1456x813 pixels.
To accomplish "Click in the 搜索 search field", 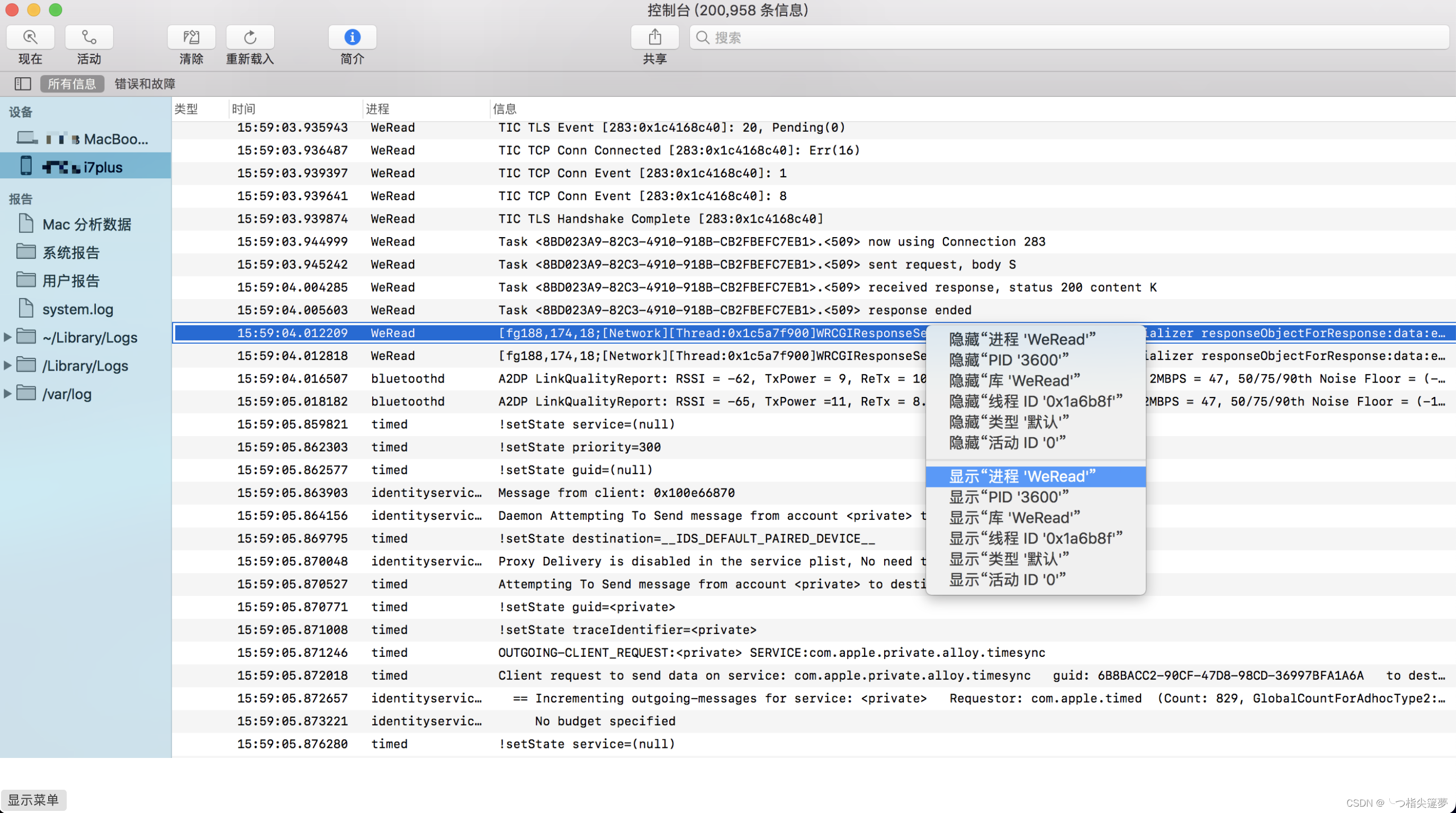I will [x=1069, y=37].
